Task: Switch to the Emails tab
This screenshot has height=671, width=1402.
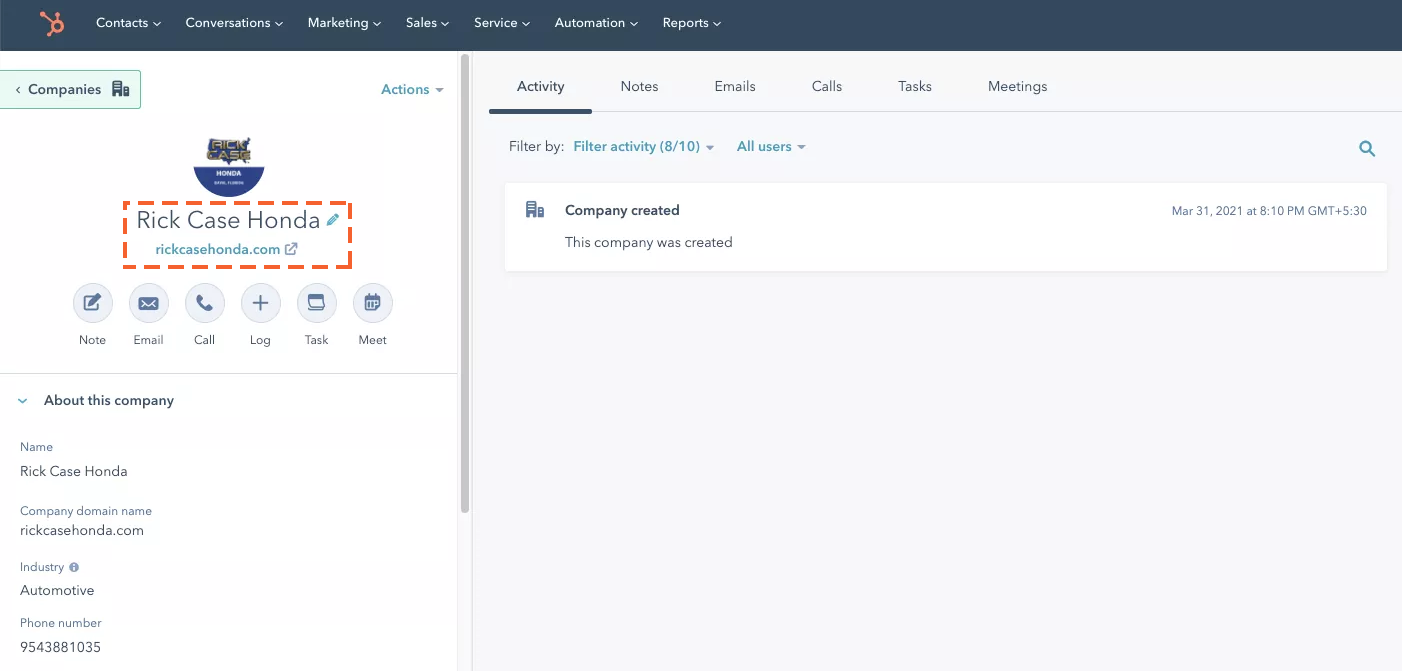Action: click(735, 86)
